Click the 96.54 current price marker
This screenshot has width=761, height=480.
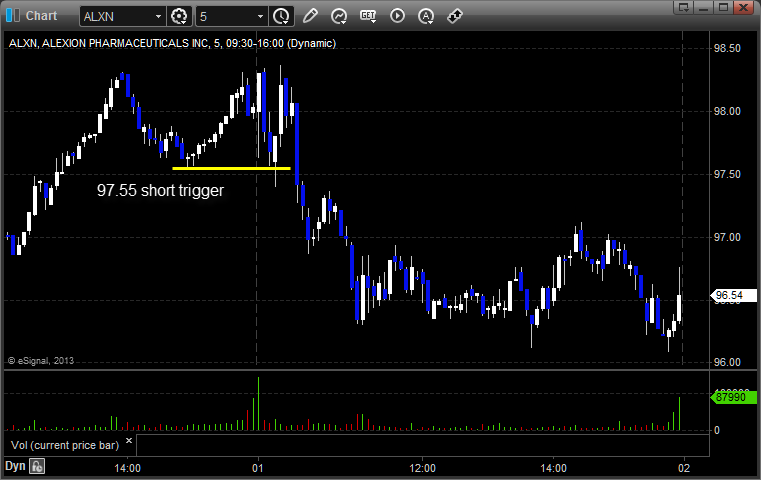(x=733, y=295)
